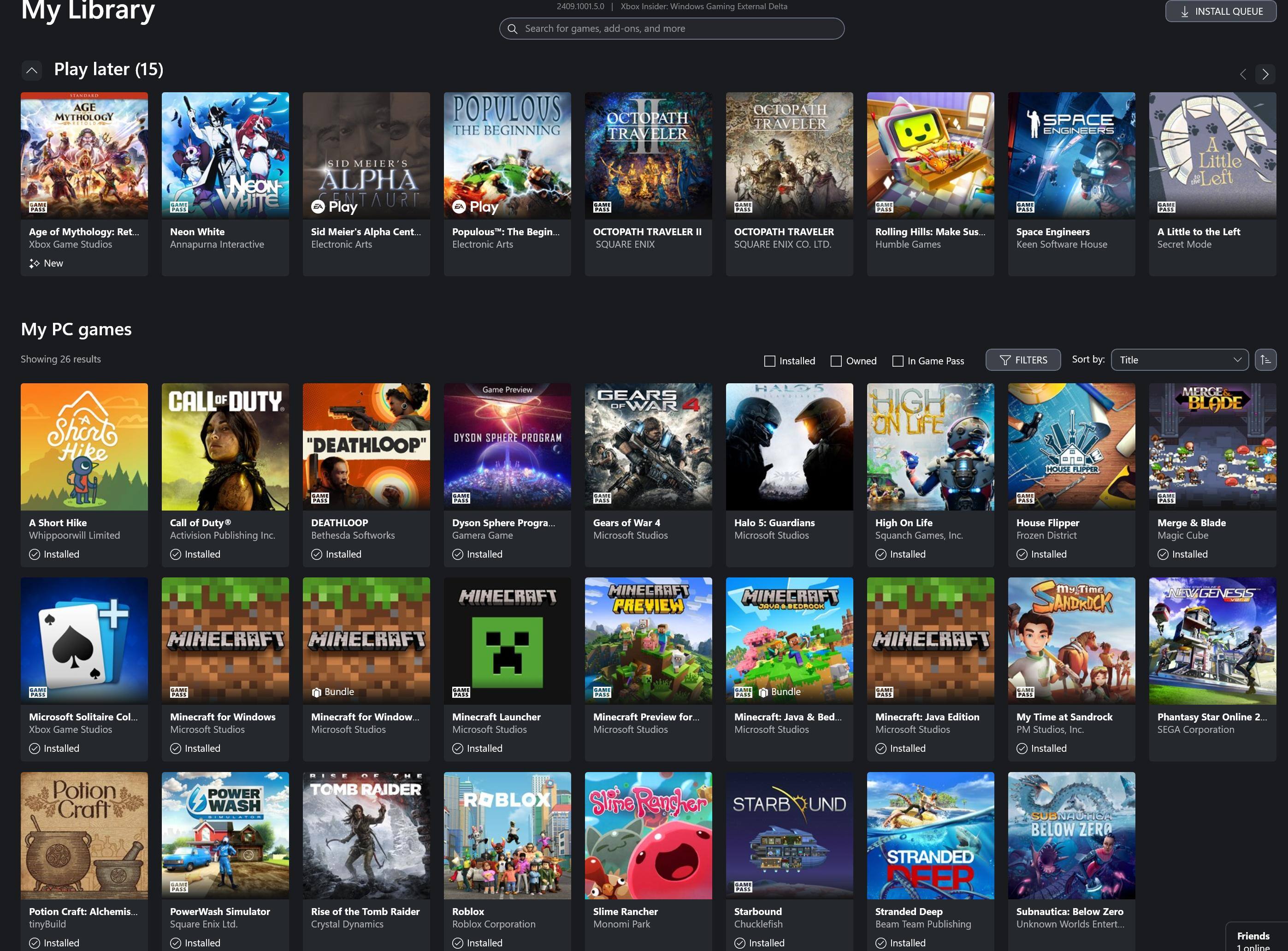1288x951 pixels.
Task: Click Bundle icon on Minecraft for Windows tile
Action: (x=316, y=692)
